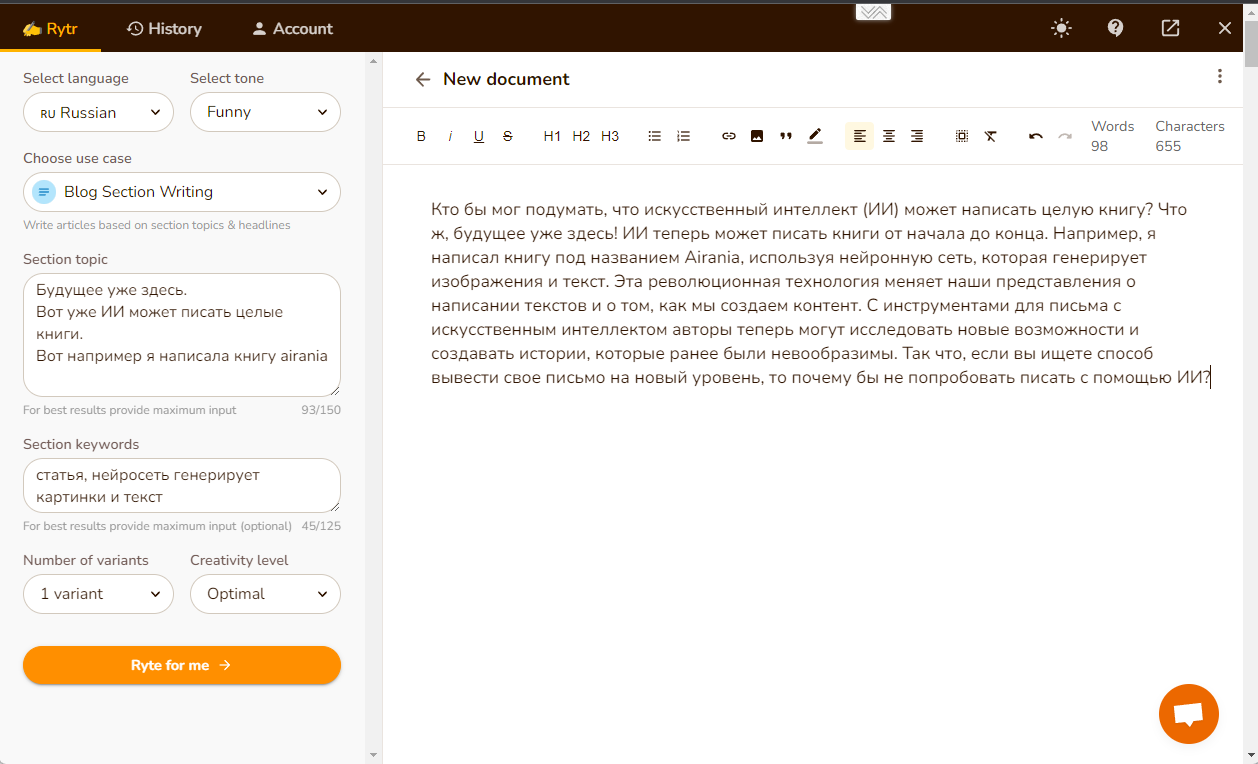This screenshot has height=764, width=1258.
Task: Open the Select language dropdown
Action: (98, 112)
